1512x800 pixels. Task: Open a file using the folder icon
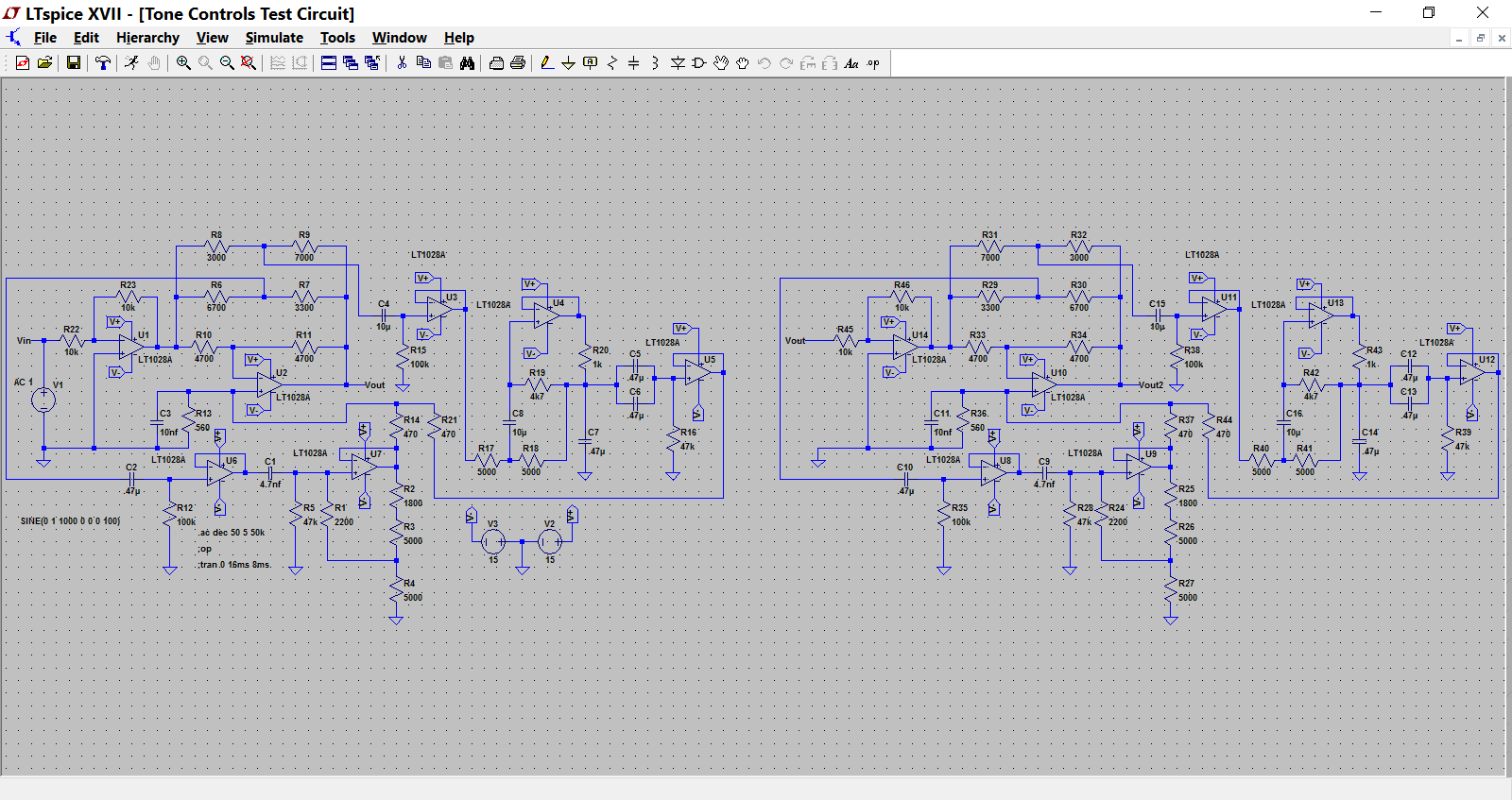coord(44,63)
